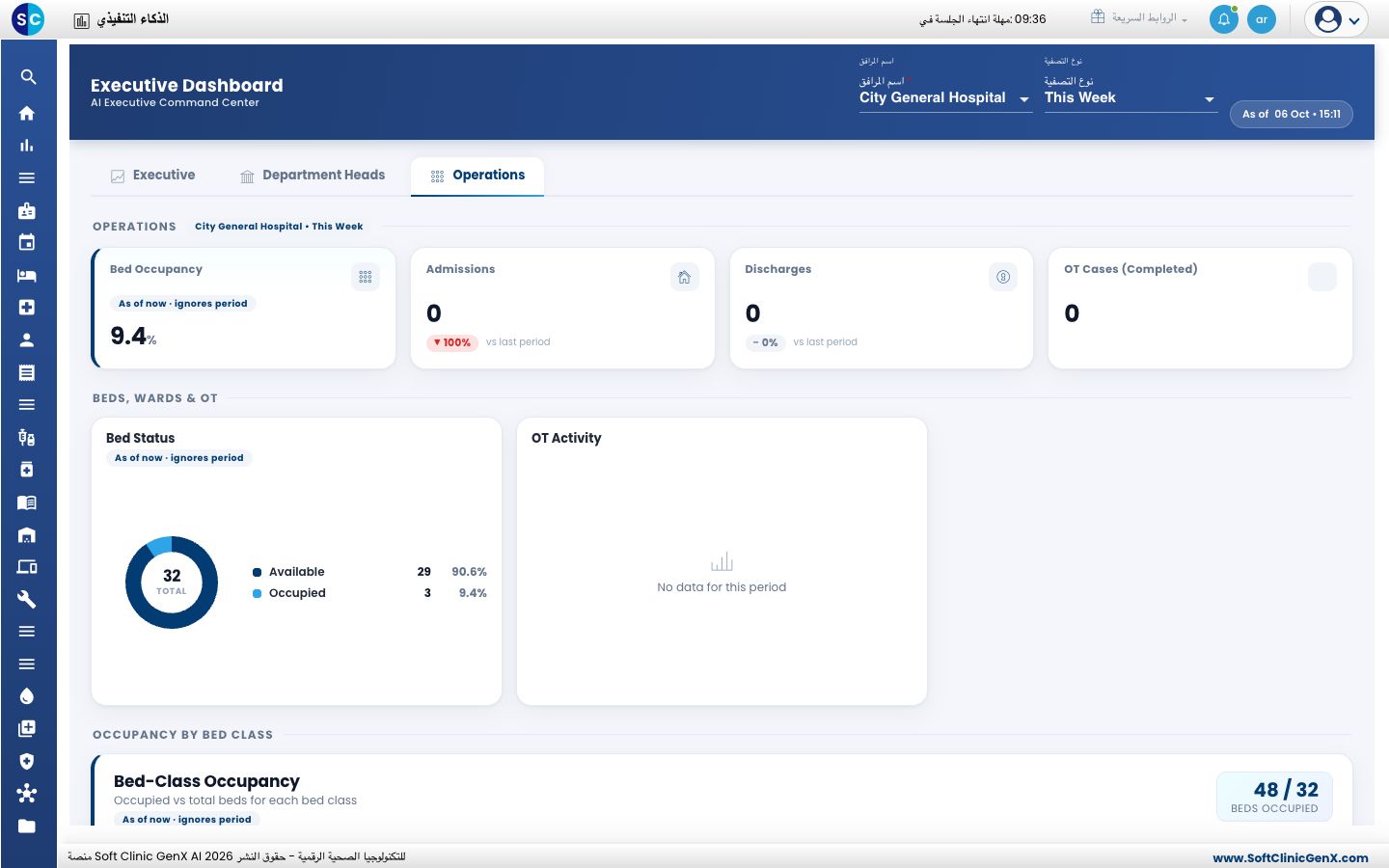Image resolution: width=1389 pixels, height=868 pixels.
Task: Go to the Home icon in the sidebar
Action: tap(27, 113)
